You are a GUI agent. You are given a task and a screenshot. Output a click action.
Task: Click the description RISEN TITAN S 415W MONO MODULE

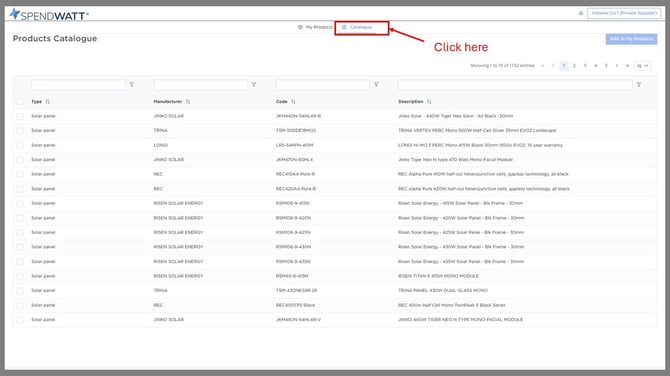point(438,276)
